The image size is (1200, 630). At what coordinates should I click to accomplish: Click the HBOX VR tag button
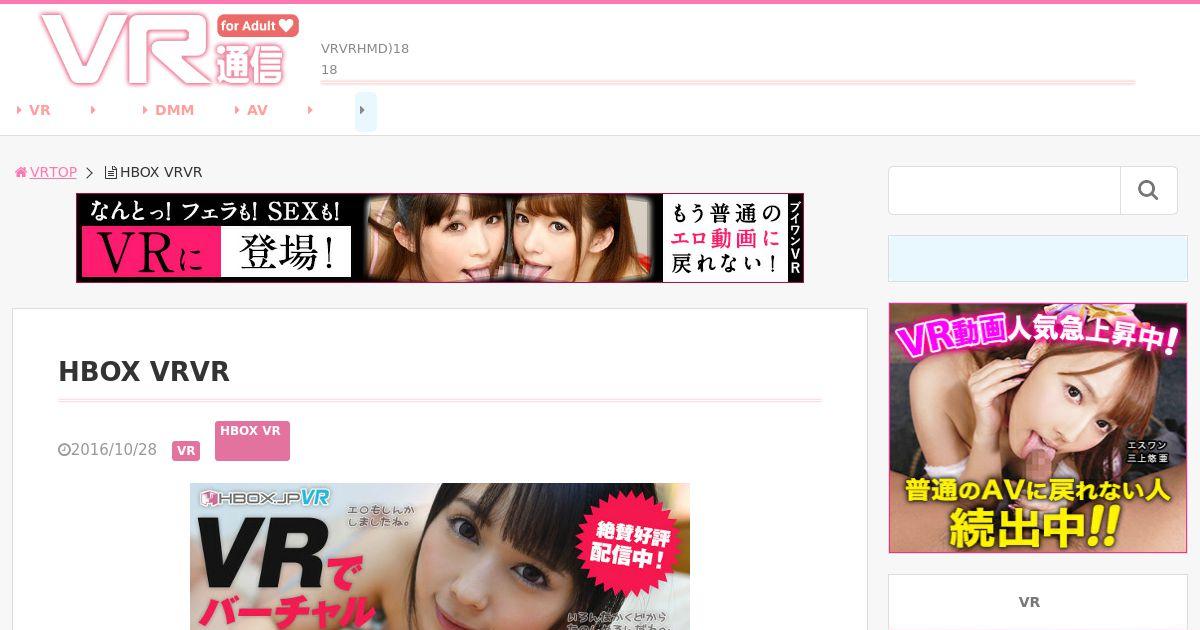point(252,441)
